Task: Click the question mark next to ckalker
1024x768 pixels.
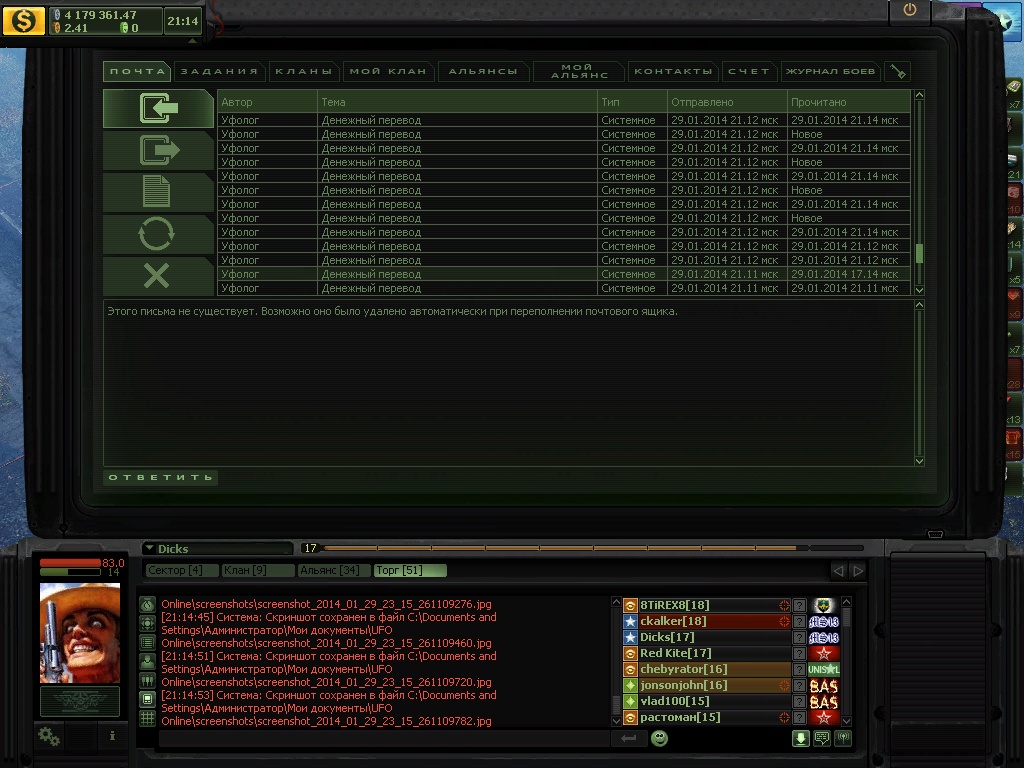Action: pos(799,621)
